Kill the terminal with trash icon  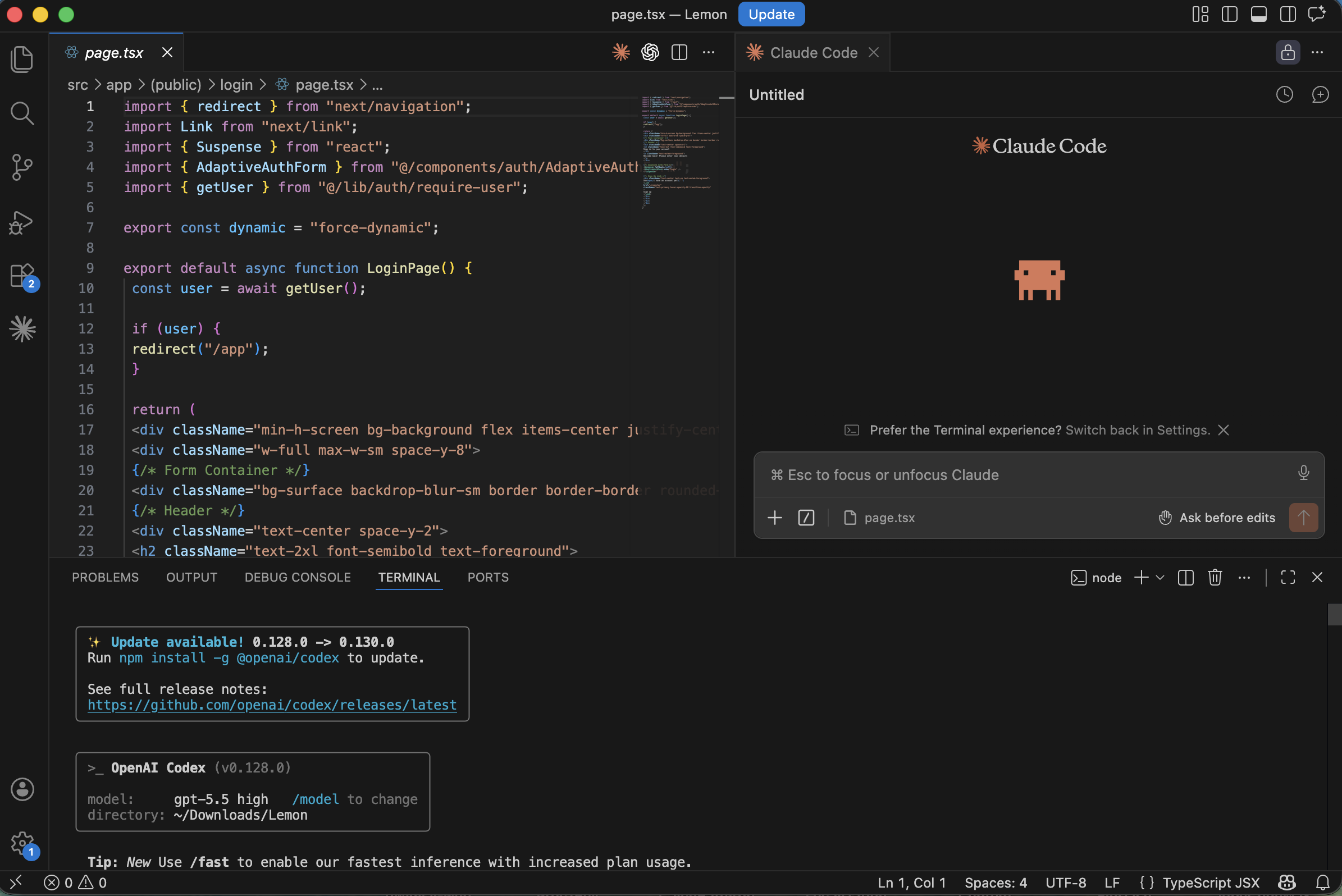click(1215, 578)
